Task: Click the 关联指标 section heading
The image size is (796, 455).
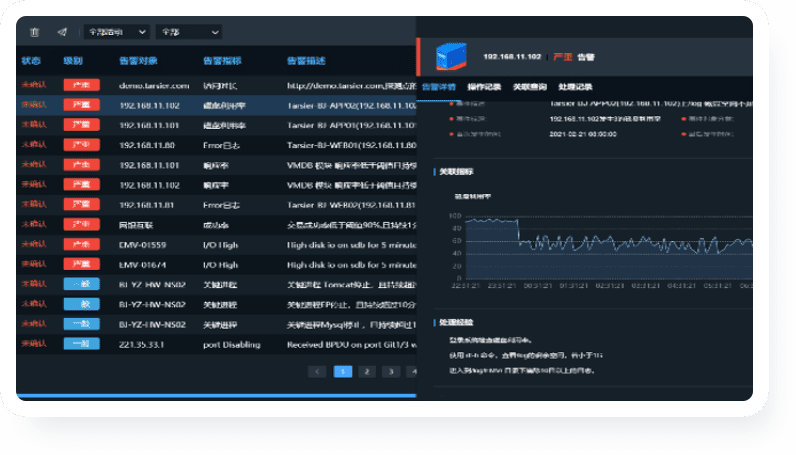Action: point(456,172)
